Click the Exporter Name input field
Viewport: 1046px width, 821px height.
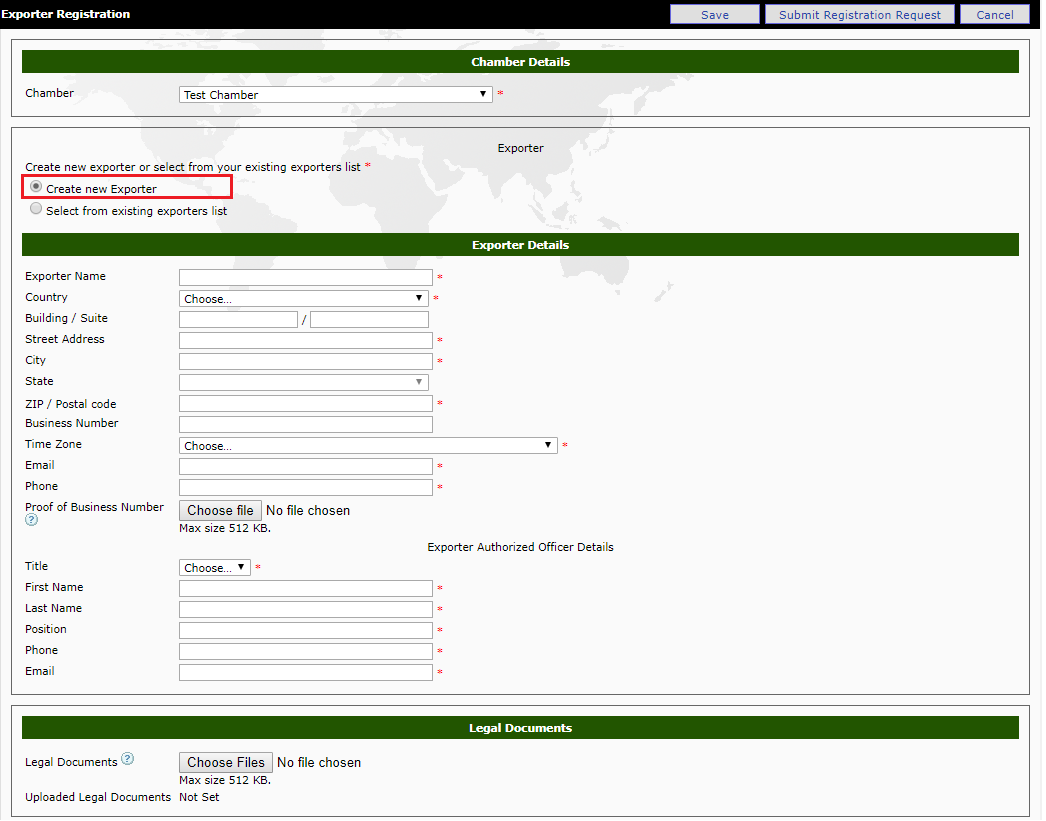point(305,277)
